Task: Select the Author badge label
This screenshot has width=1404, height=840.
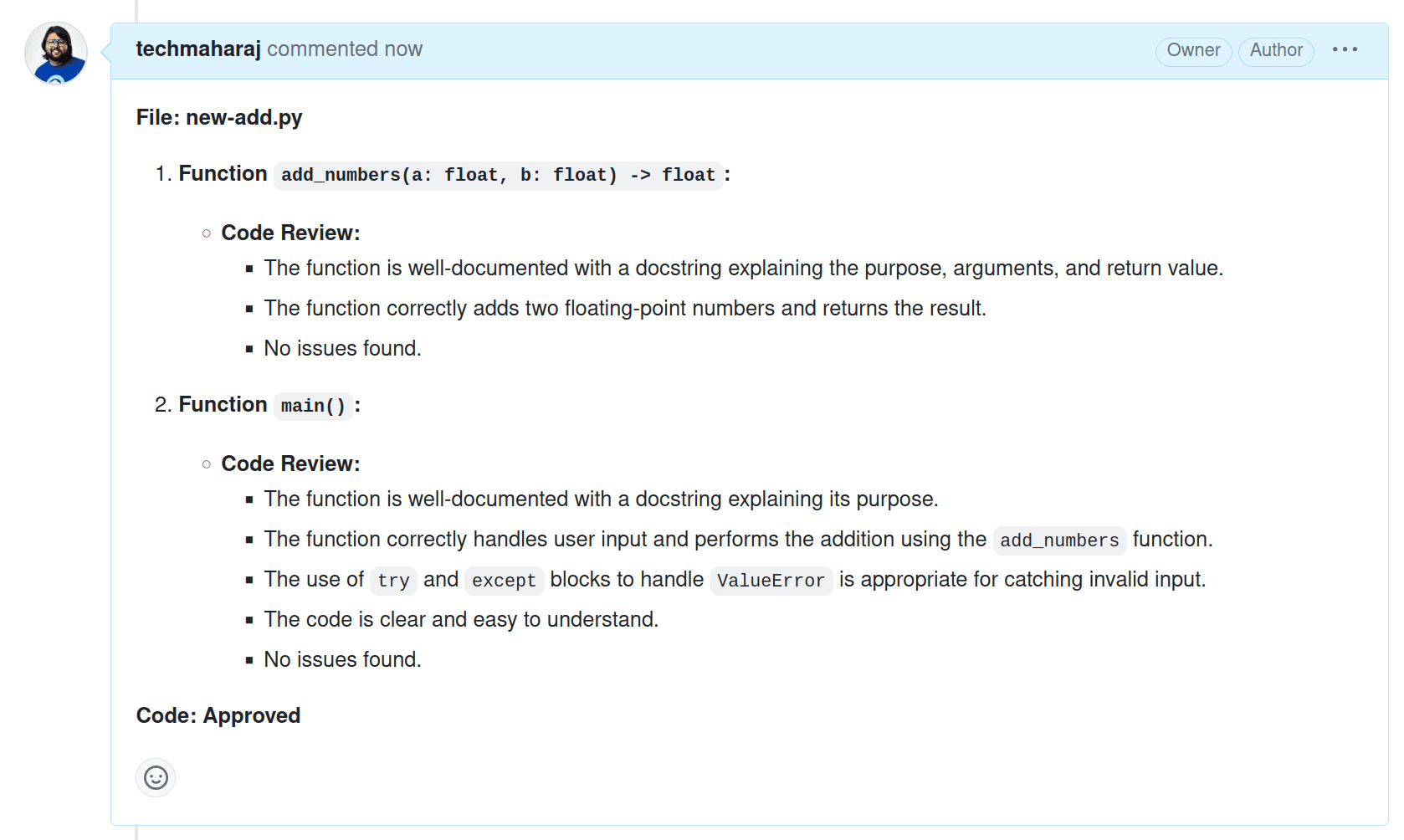Action: 1276,50
